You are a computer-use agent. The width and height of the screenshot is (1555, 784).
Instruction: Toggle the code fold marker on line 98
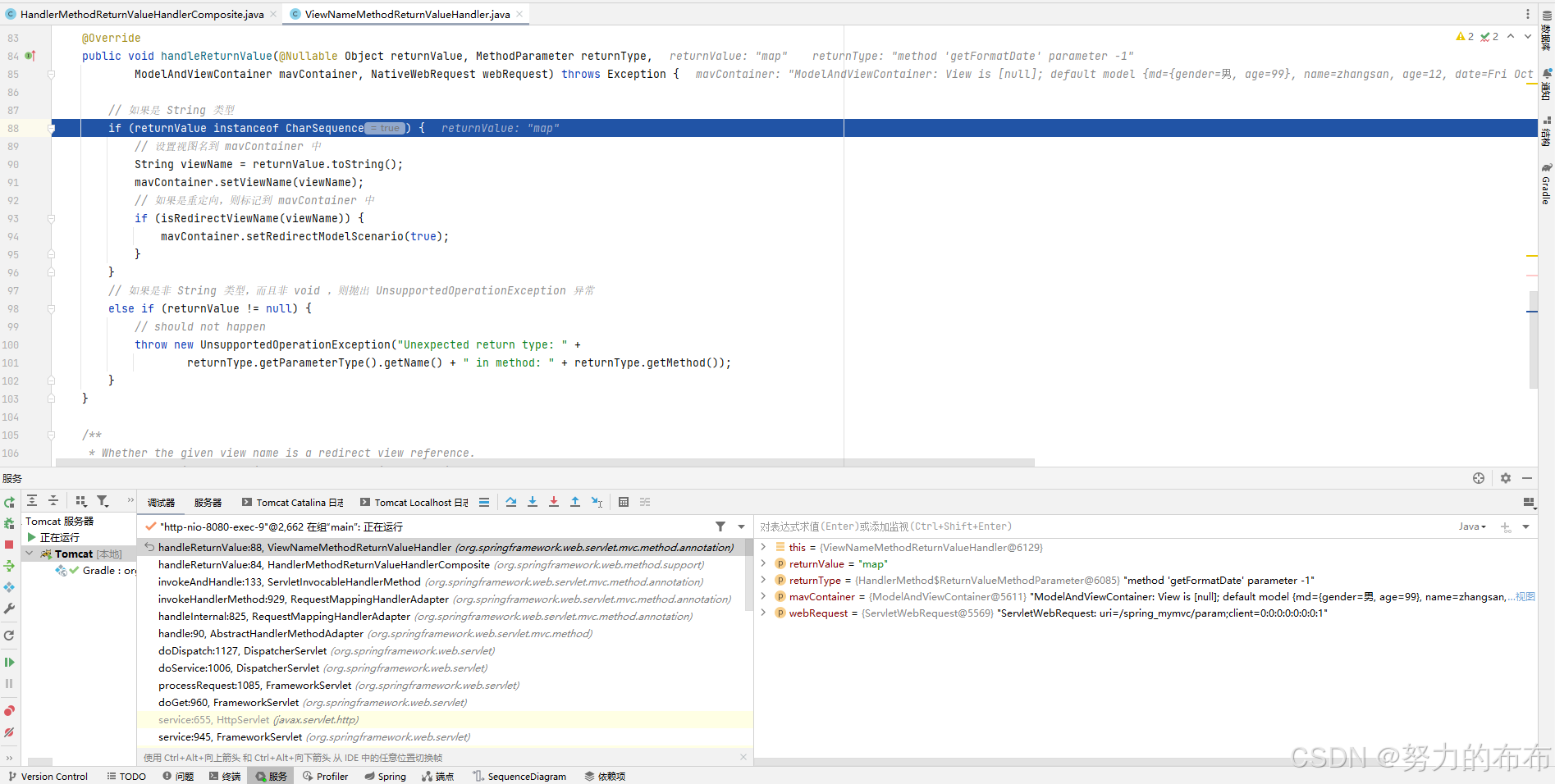pyautogui.click(x=51, y=308)
